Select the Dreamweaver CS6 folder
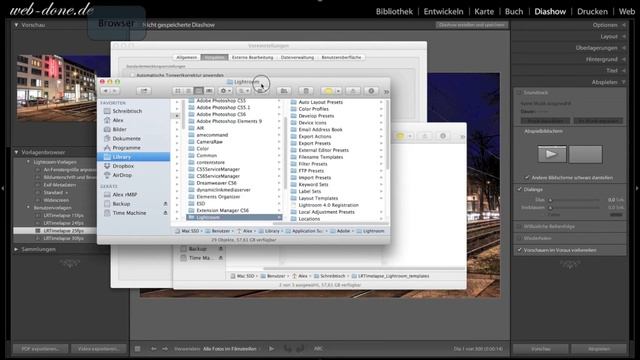This screenshot has width=640, height=360. (216, 183)
